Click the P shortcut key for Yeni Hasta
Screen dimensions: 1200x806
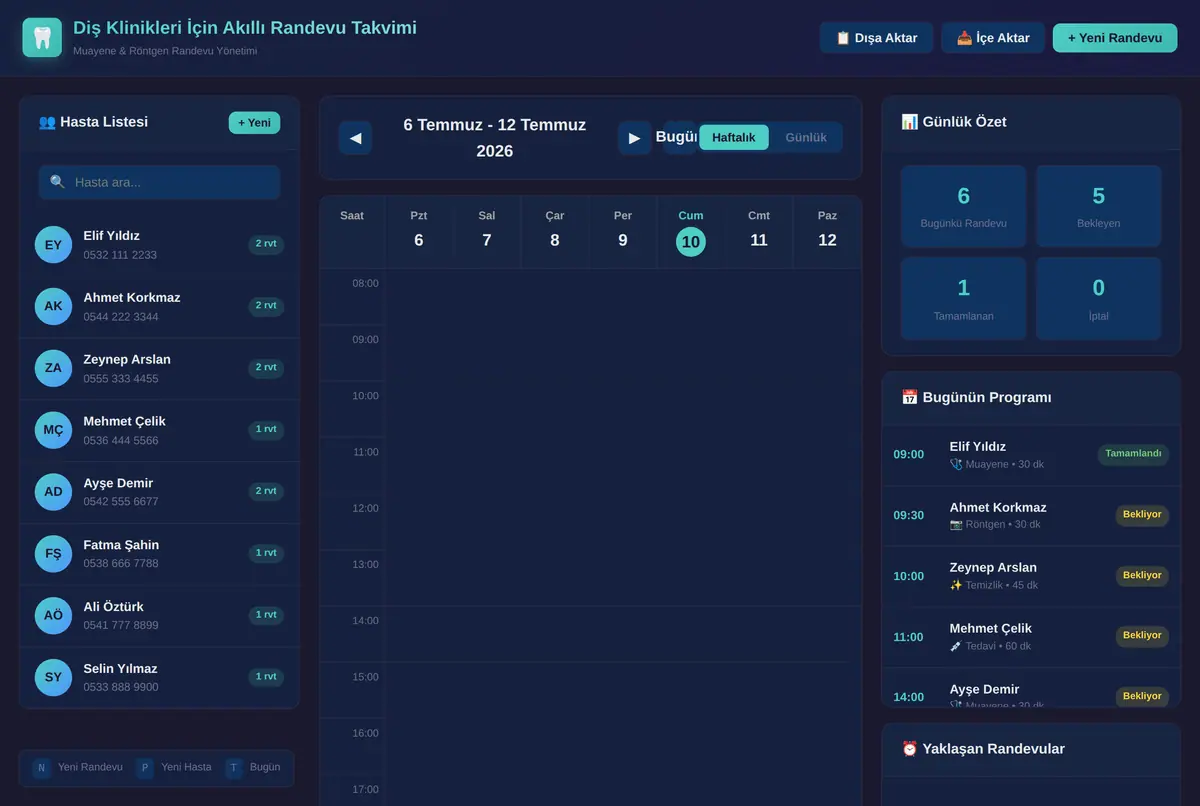point(145,768)
